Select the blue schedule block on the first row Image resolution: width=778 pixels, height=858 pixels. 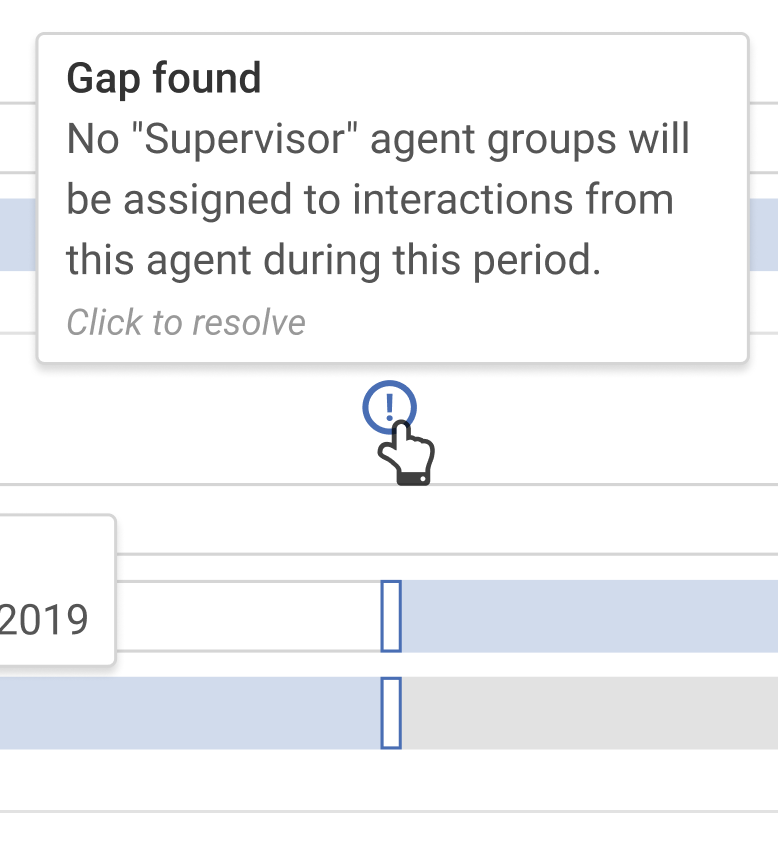[x=590, y=613]
